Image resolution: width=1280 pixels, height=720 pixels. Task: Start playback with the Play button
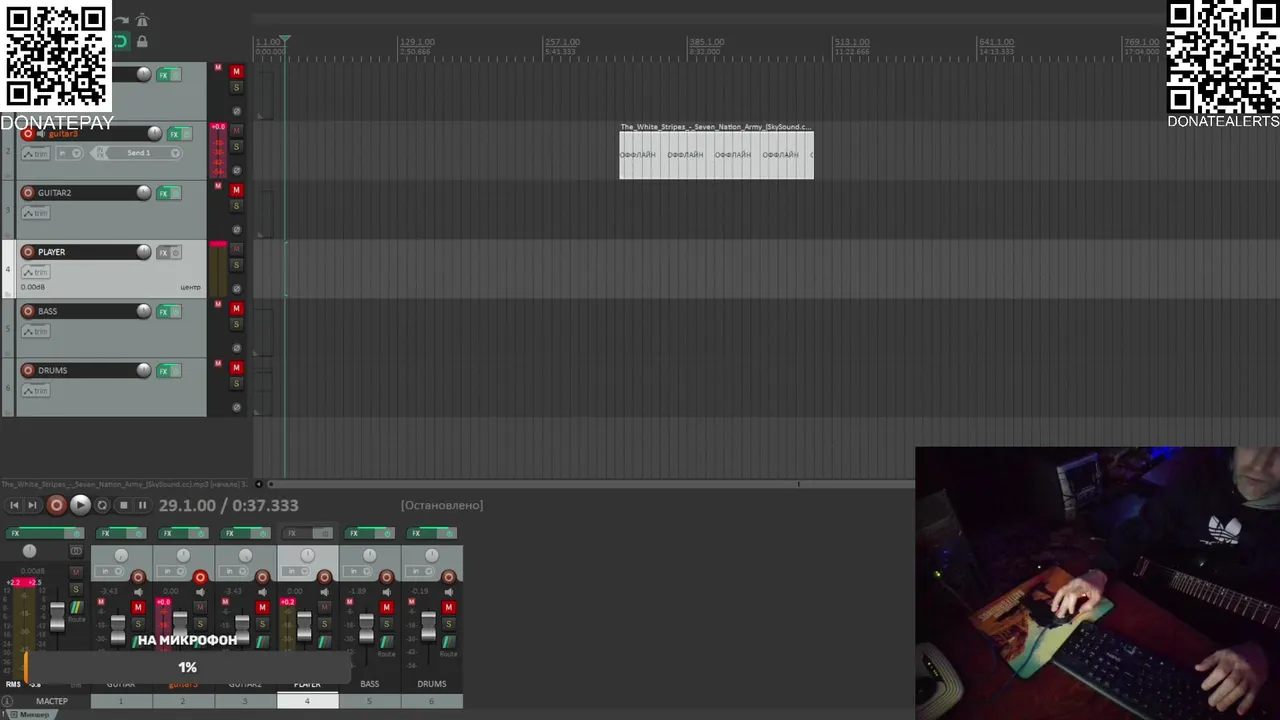click(80, 505)
